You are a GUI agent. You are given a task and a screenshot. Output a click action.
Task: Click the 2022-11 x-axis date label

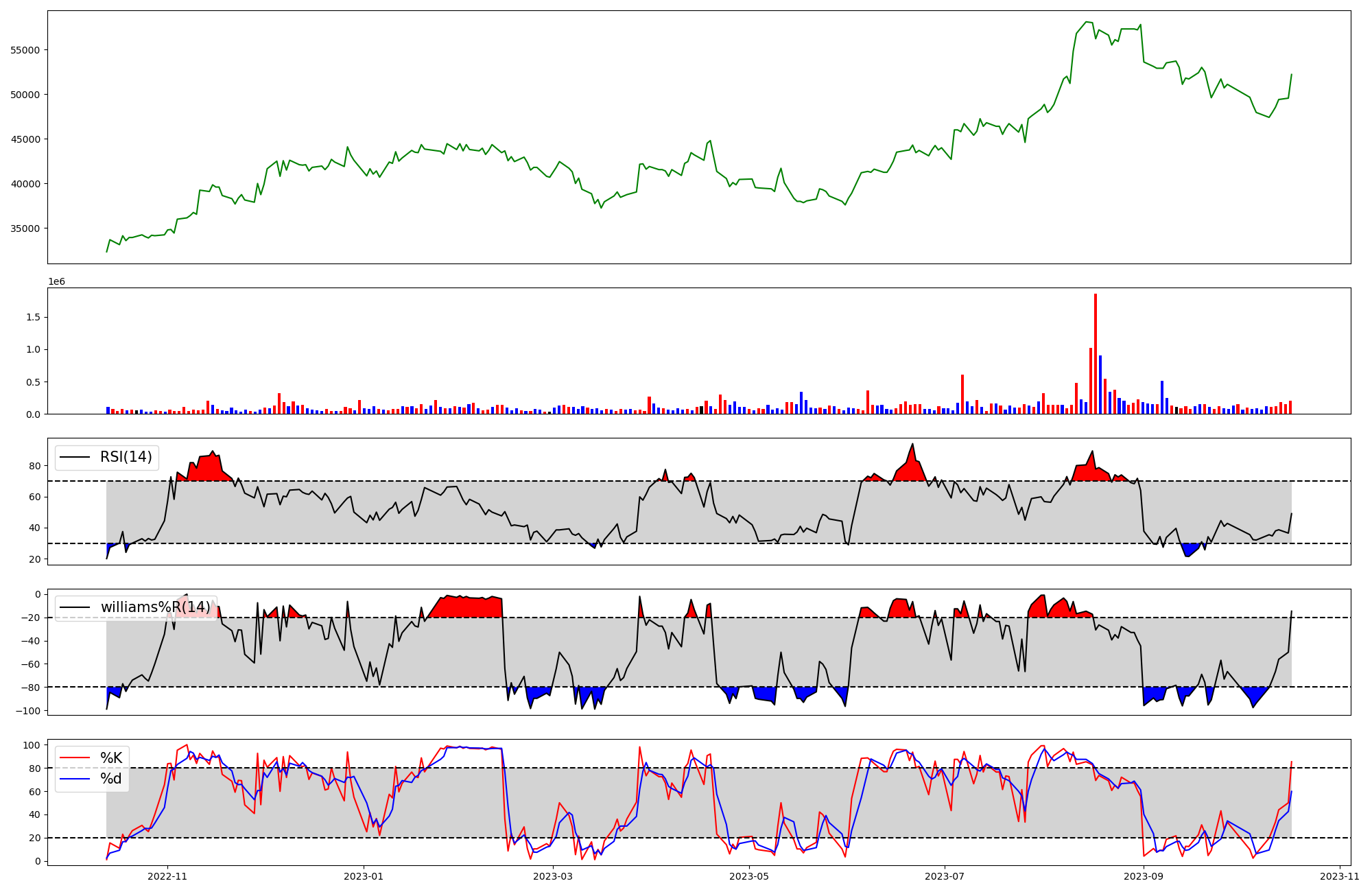[x=167, y=876]
